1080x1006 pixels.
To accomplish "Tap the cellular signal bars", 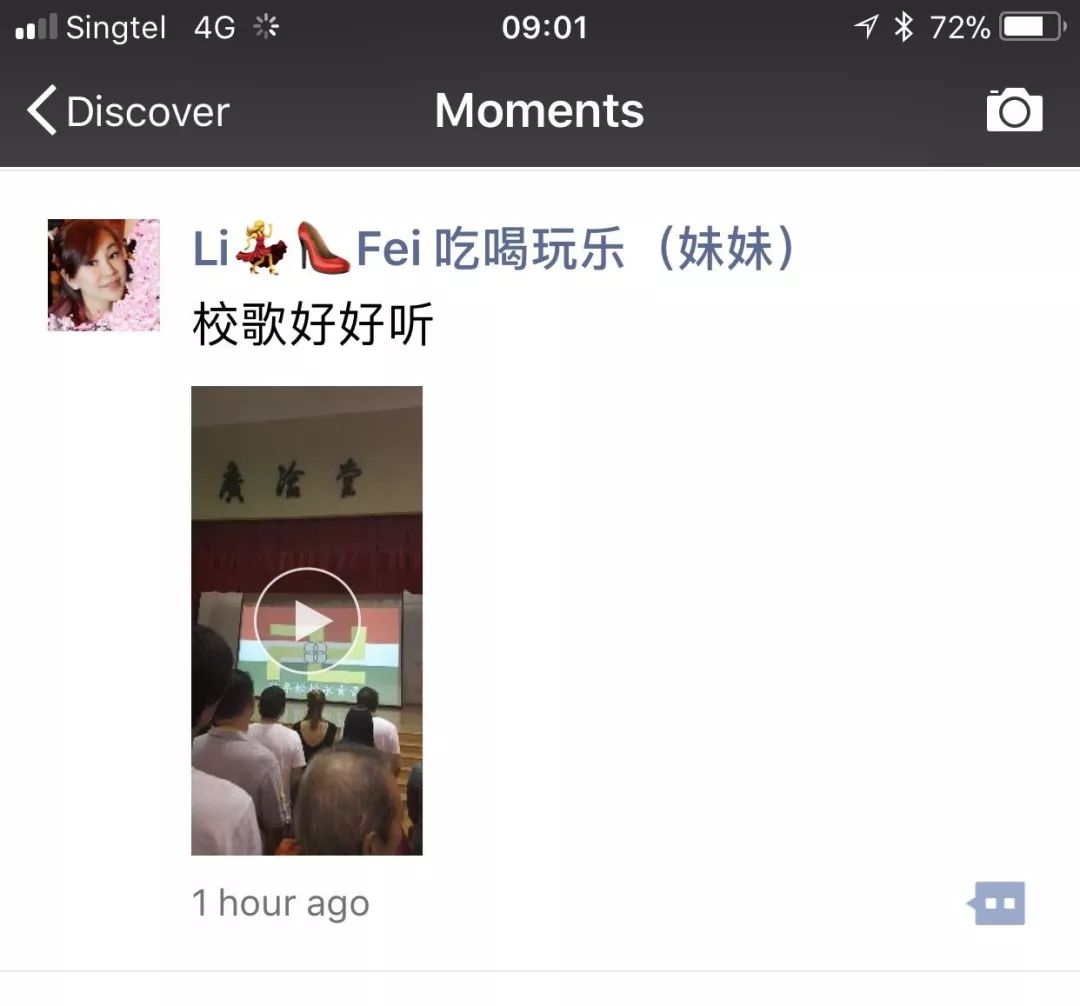I will tap(36, 28).
